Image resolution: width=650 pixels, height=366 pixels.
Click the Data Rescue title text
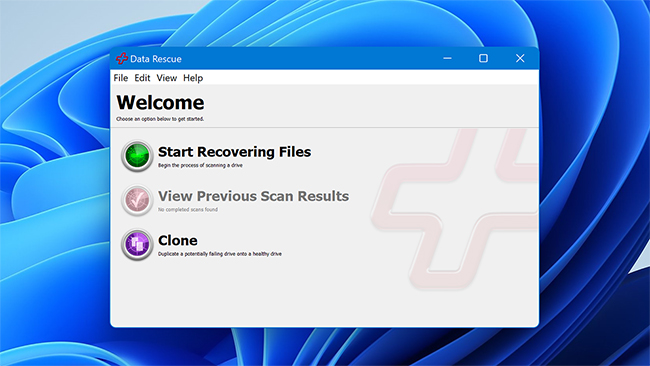coord(156,59)
